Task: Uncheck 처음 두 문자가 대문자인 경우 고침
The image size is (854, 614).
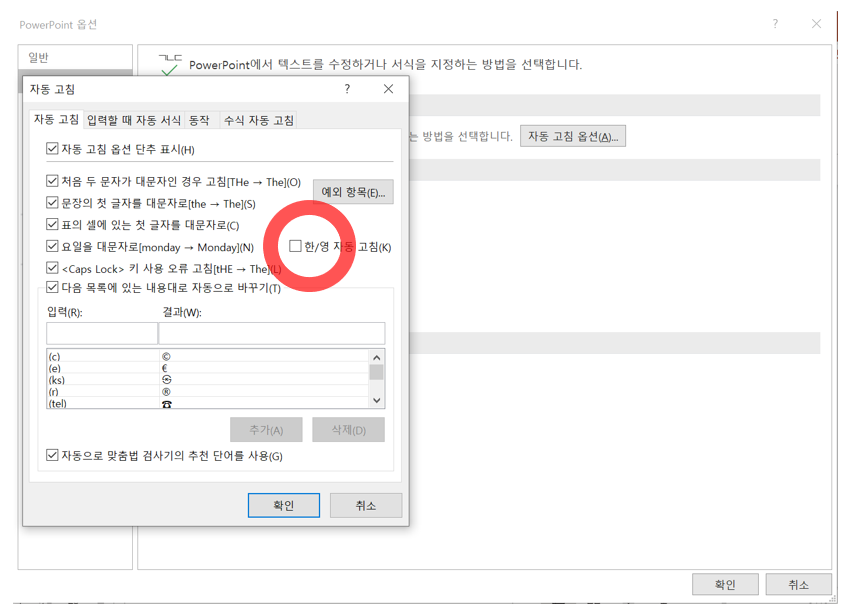Action: [52, 181]
